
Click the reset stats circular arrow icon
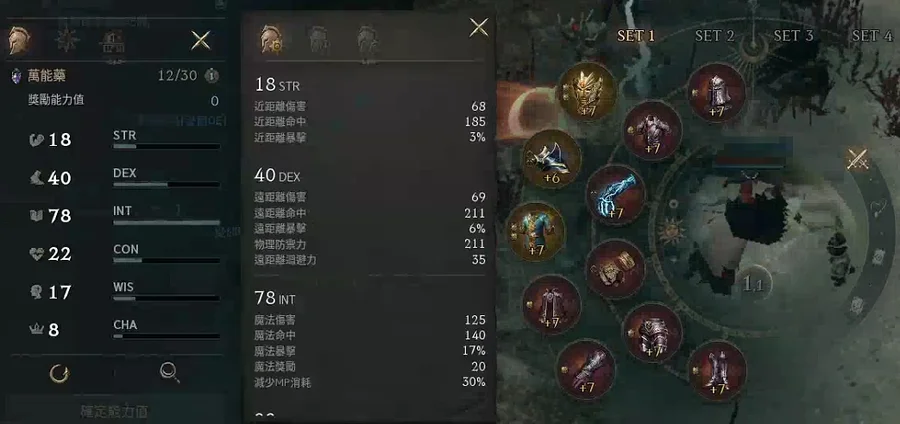click(59, 374)
